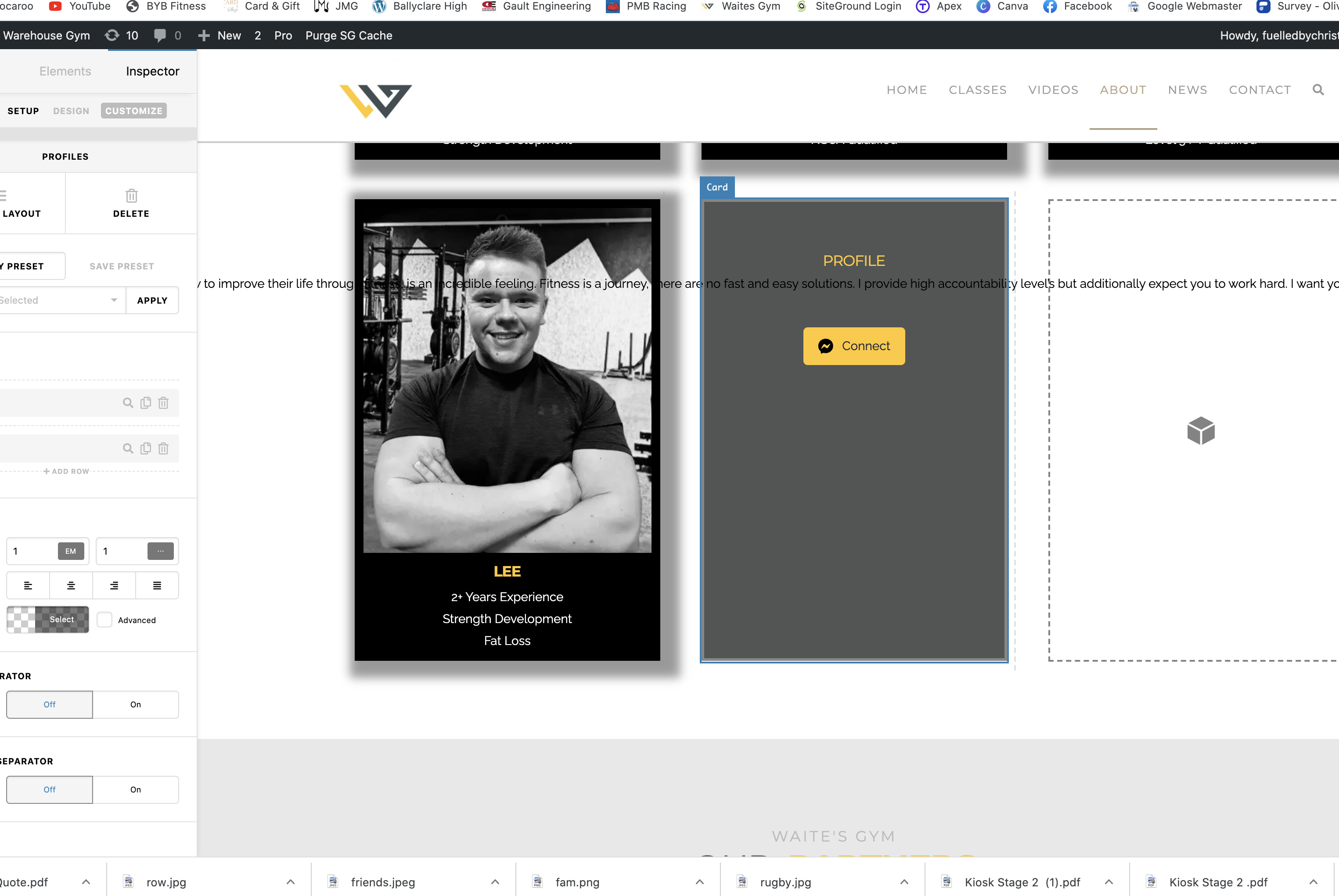Expand options for row.jpg download

[291, 882]
